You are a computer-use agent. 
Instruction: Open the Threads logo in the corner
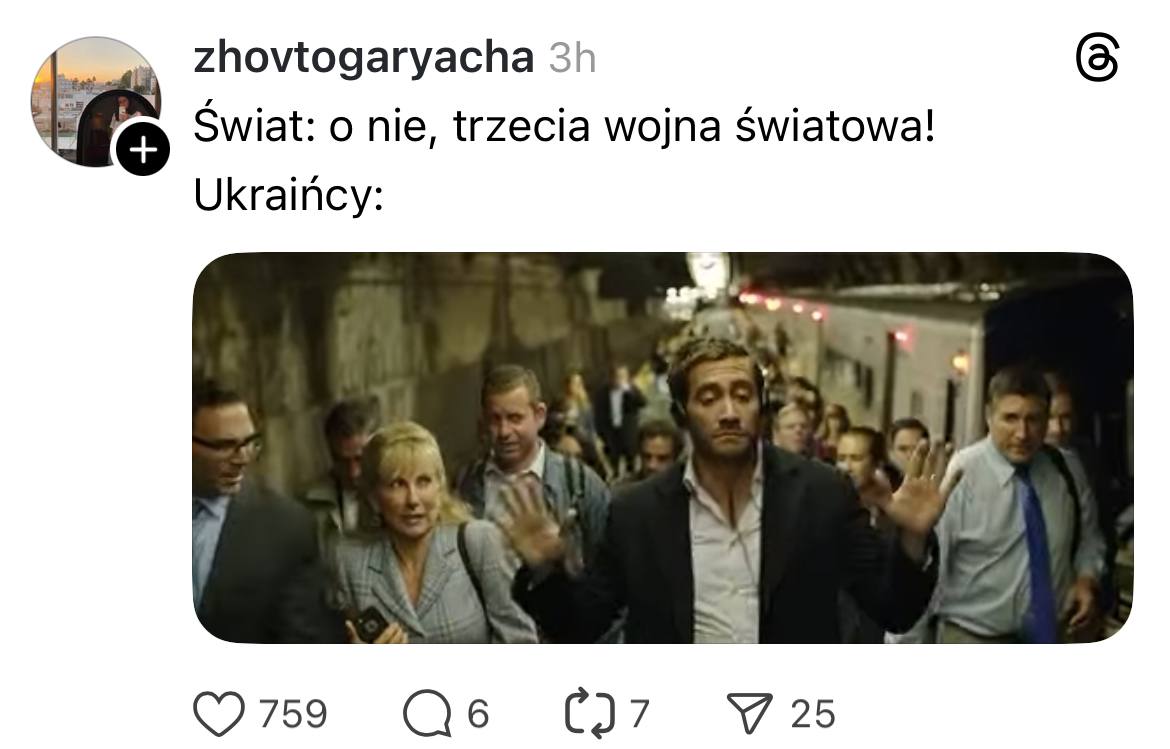(1098, 57)
